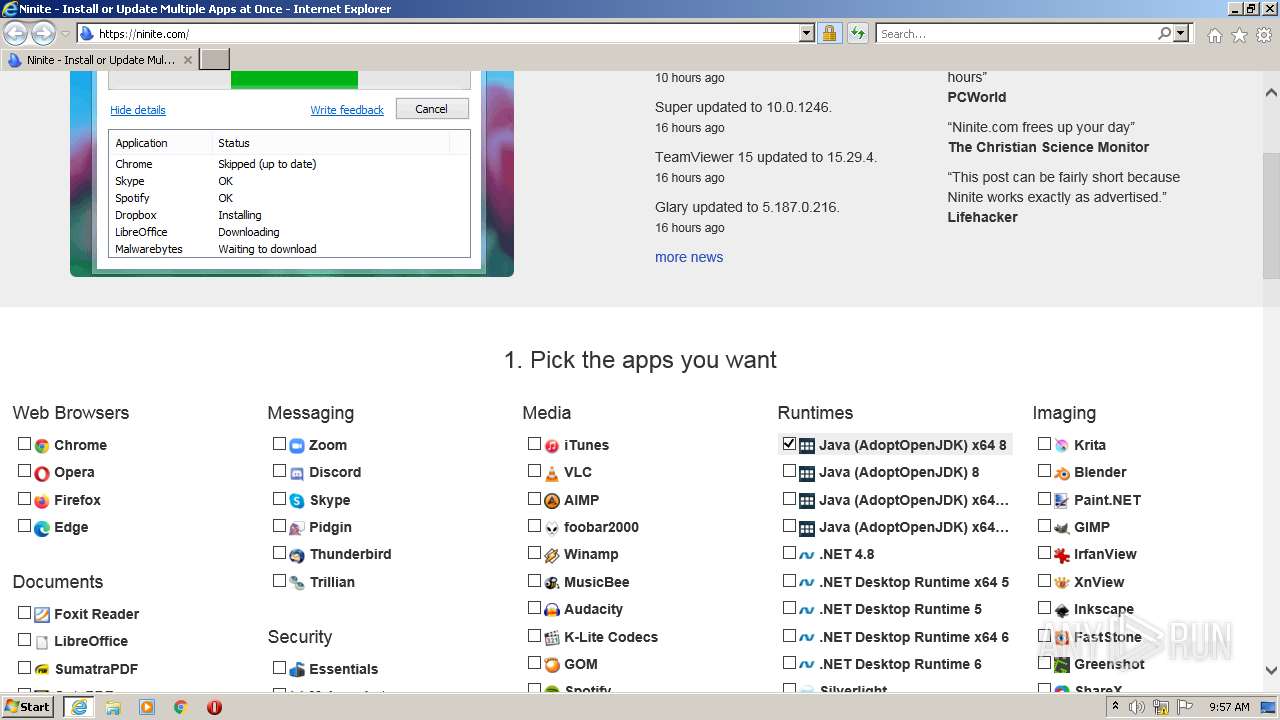
Task: Click the Foxit Reader icon
Action: pos(42,615)
